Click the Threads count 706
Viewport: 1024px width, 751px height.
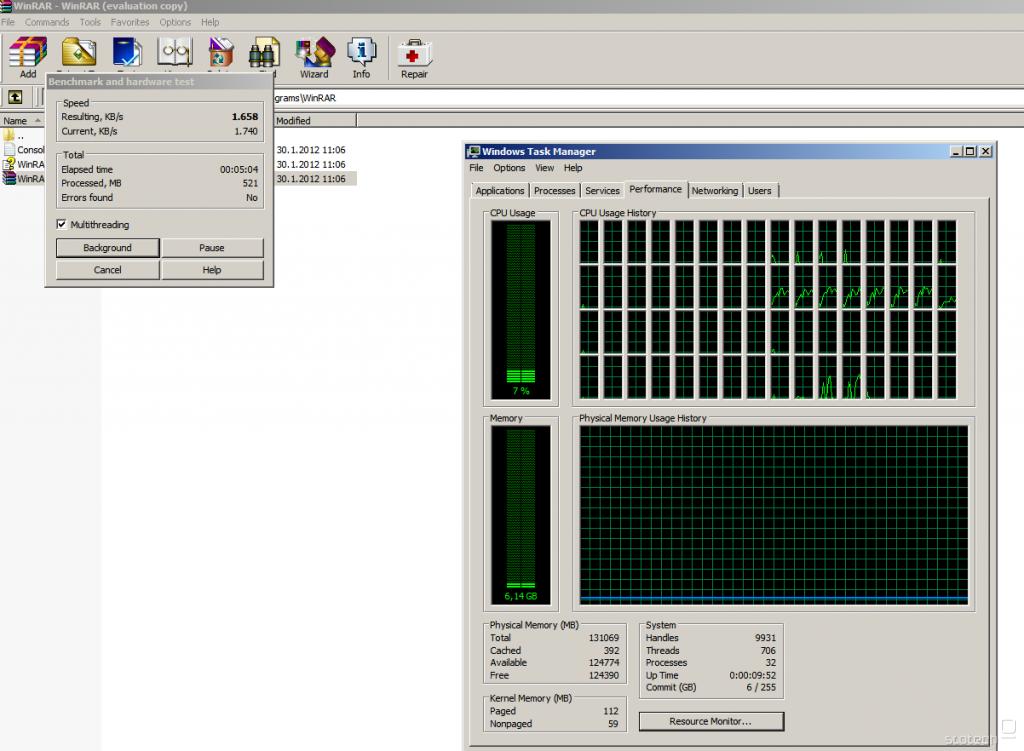tap(768, 650)
